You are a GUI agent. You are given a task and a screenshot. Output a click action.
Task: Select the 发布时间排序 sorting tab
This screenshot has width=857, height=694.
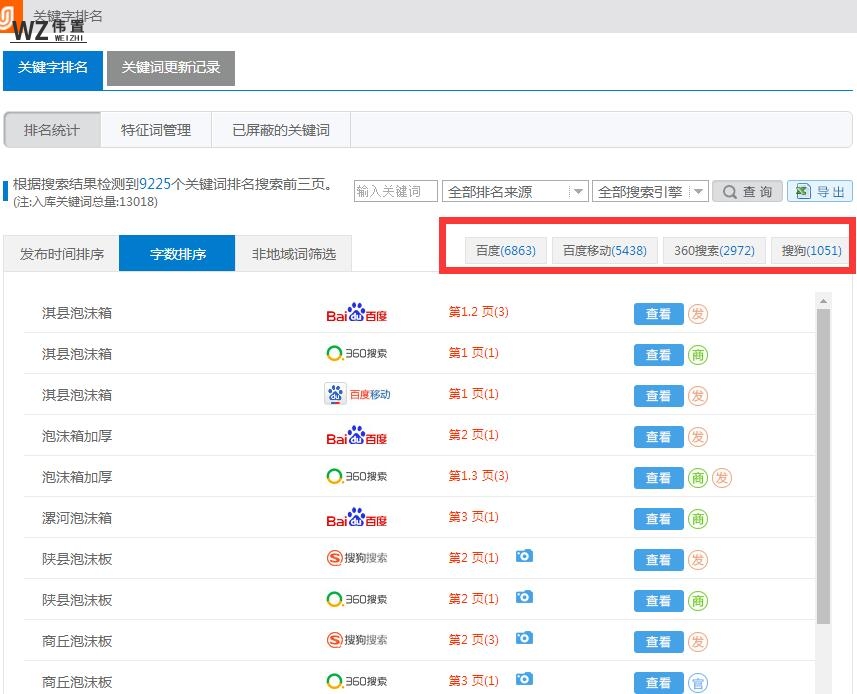(60, 252)
